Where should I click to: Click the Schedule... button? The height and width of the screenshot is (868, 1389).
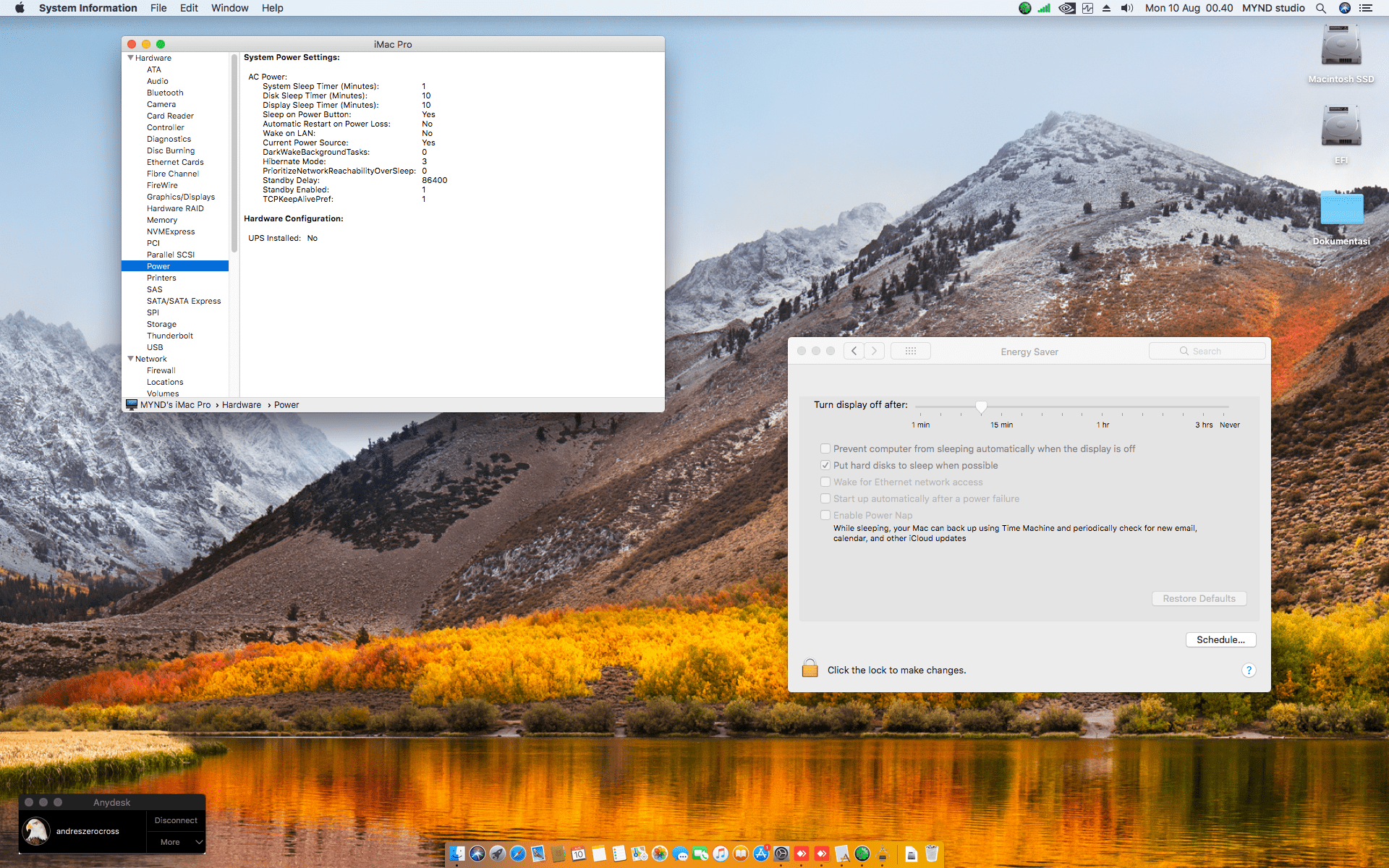pos(1220,639)
